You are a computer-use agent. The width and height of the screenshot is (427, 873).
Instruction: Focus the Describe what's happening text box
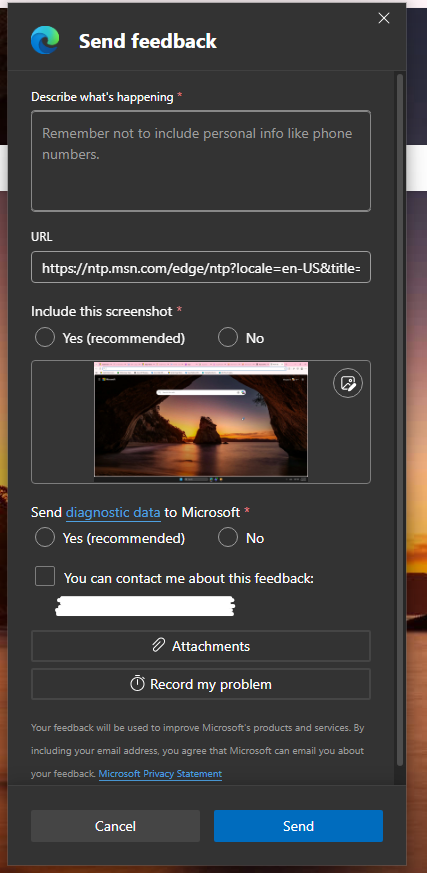(x=201, y=161)
